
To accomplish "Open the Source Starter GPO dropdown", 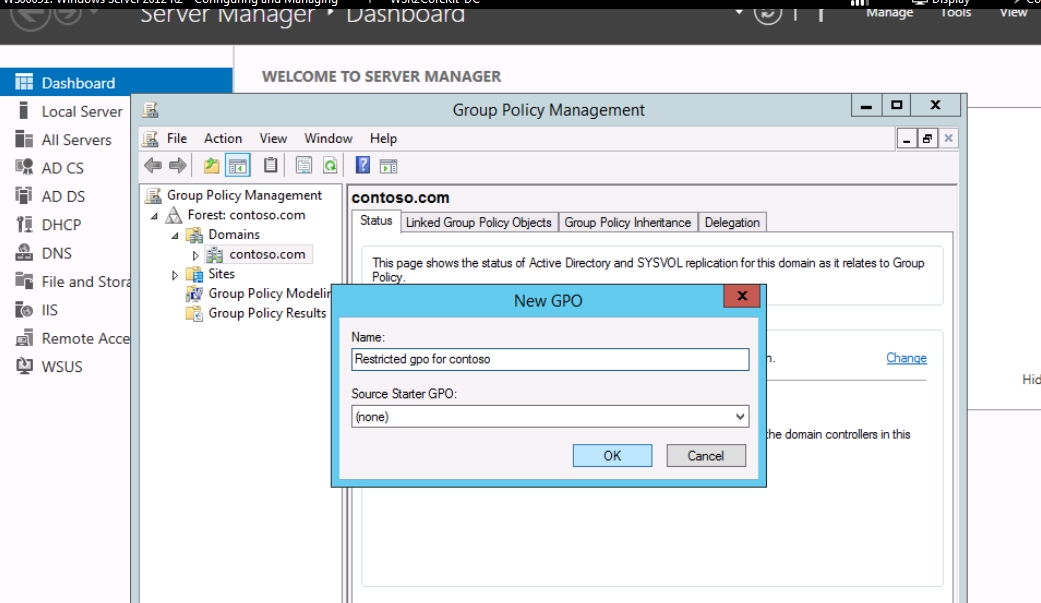I will point(739,417).
